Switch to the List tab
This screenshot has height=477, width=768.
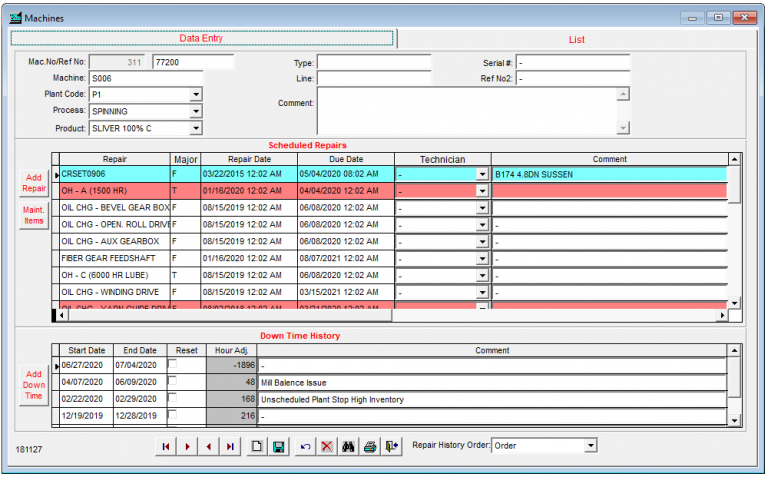tap(576, 40)
